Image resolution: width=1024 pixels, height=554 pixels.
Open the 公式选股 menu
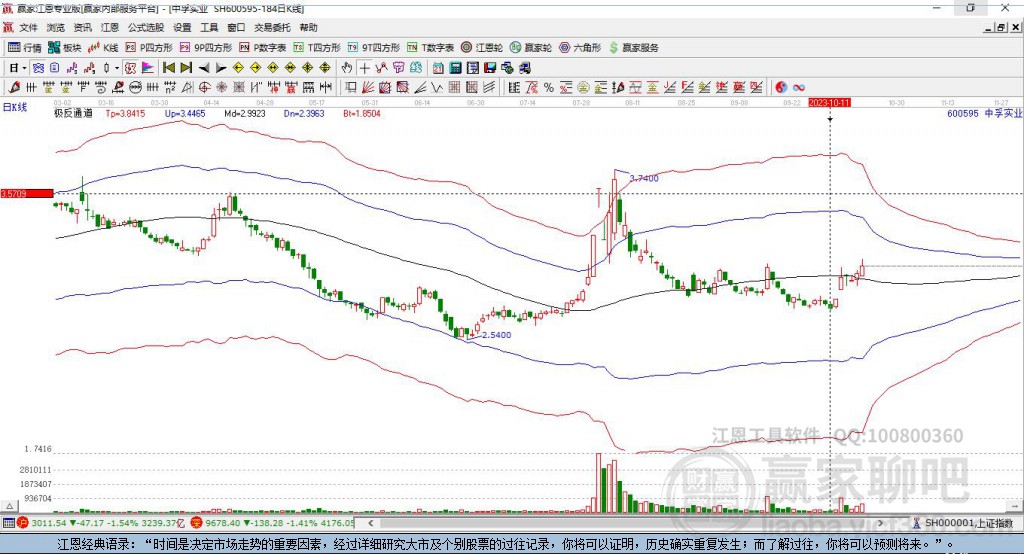coord(146,27)
